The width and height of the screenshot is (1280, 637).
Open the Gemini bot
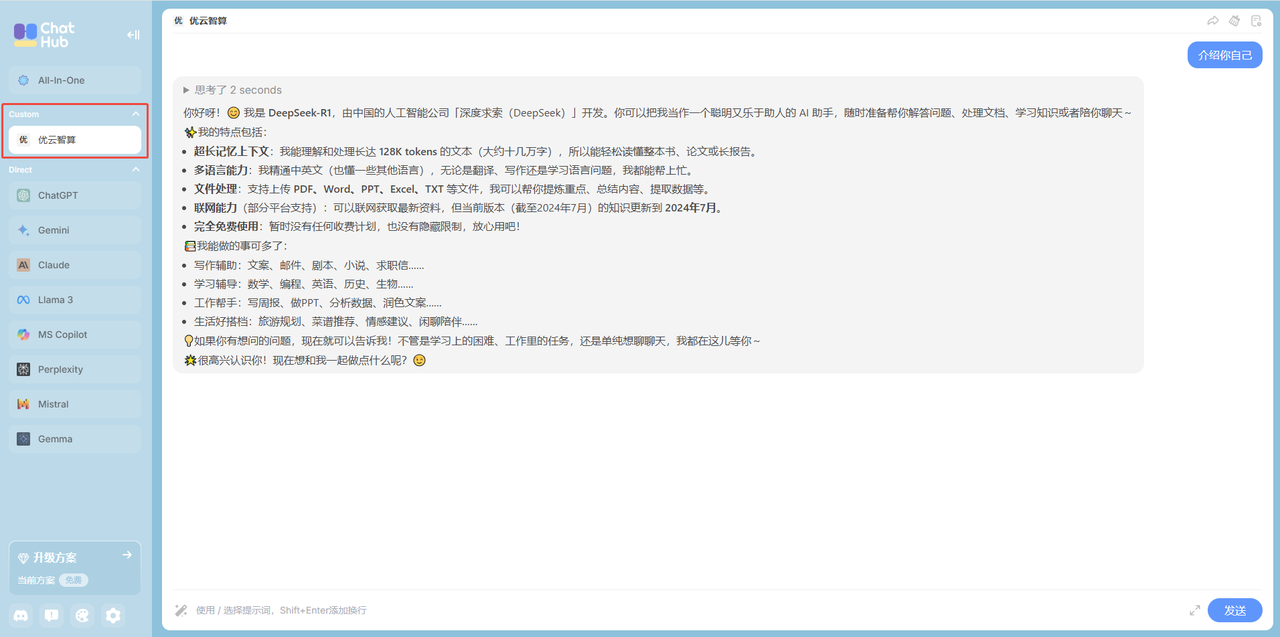click(75, 230)
